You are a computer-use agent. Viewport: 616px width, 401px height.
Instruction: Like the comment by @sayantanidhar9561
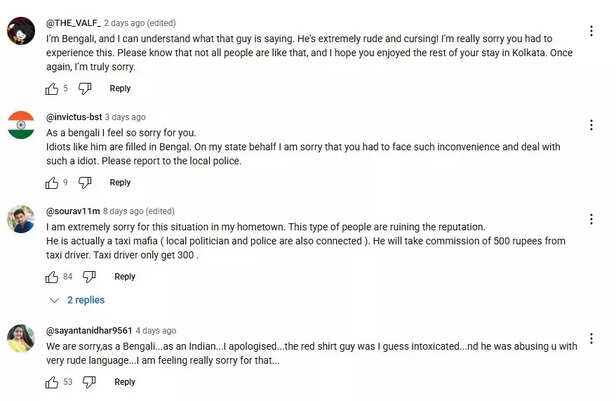(x=52, y=382)
